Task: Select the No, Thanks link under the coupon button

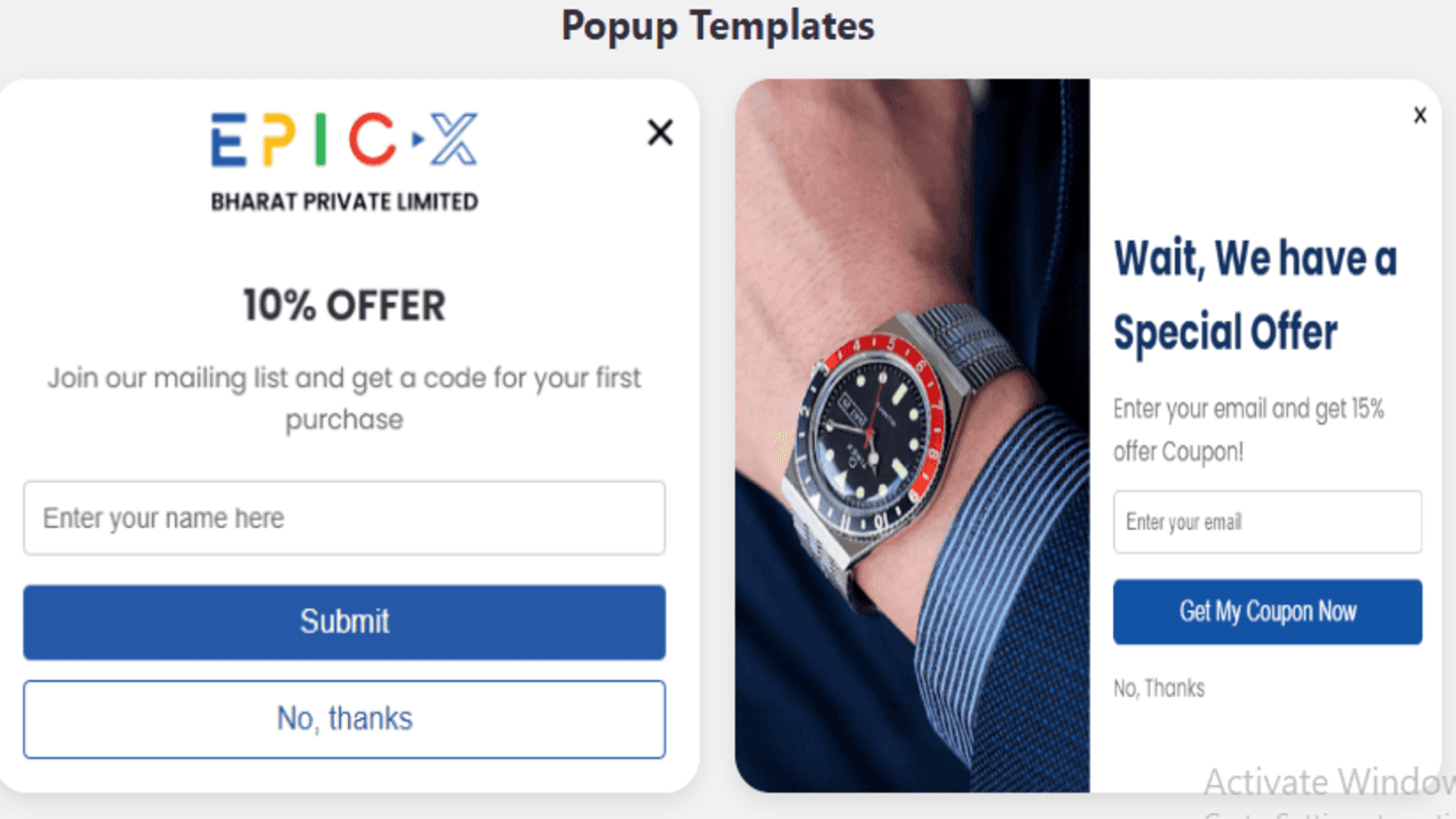Action: 1158,688
